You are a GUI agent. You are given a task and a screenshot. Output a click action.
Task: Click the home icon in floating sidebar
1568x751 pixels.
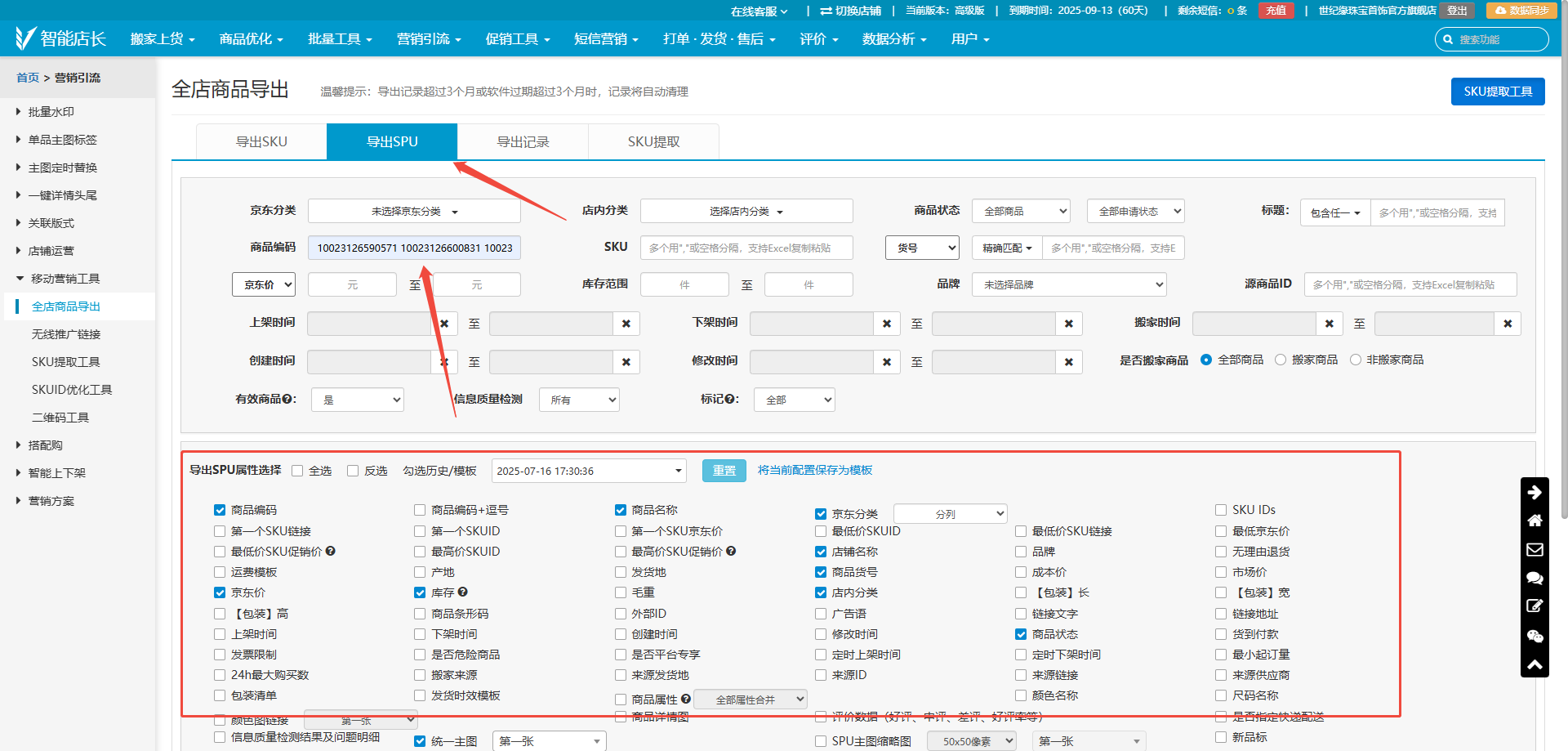[1535, 521]
